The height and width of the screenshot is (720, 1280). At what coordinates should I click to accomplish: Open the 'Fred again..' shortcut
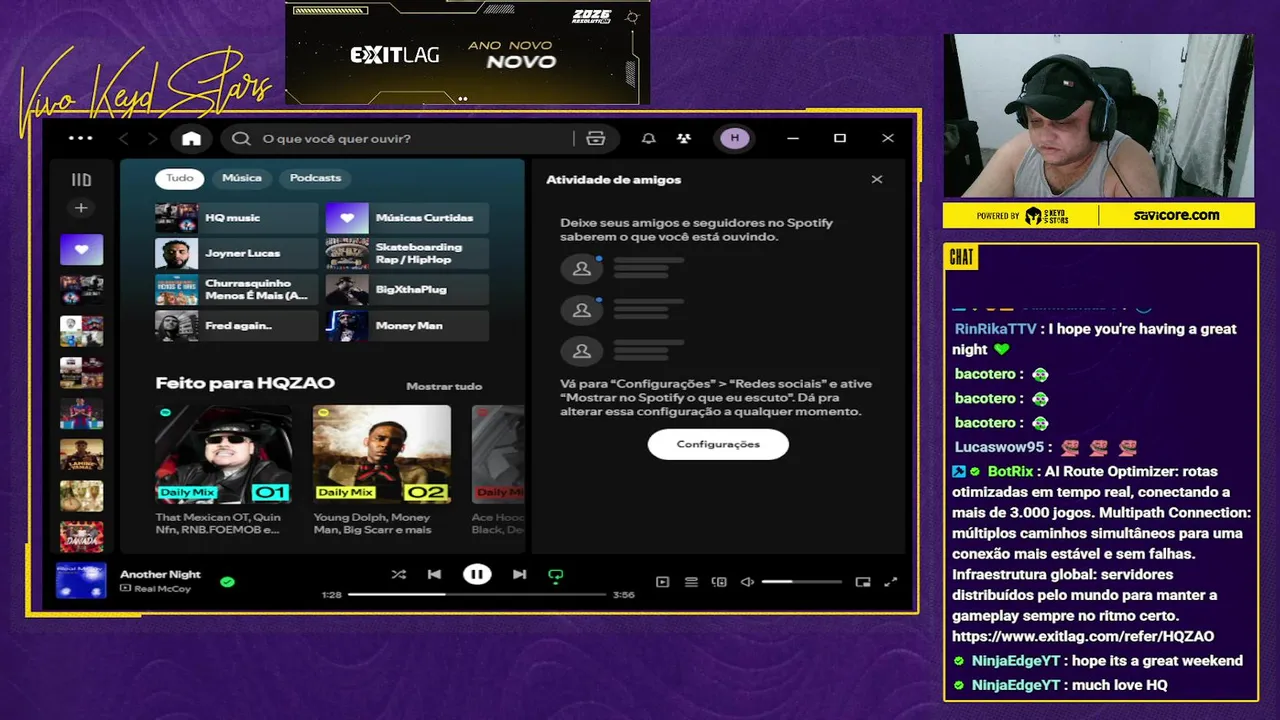(236, 326)
